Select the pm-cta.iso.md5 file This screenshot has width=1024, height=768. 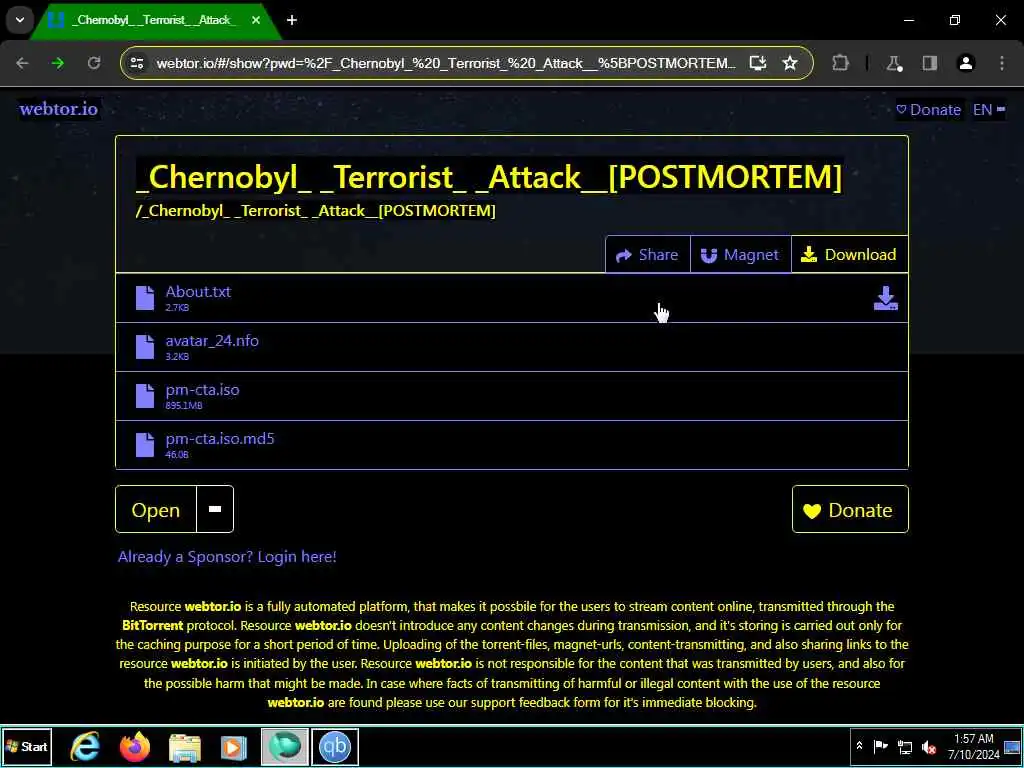tap(511, 445)
